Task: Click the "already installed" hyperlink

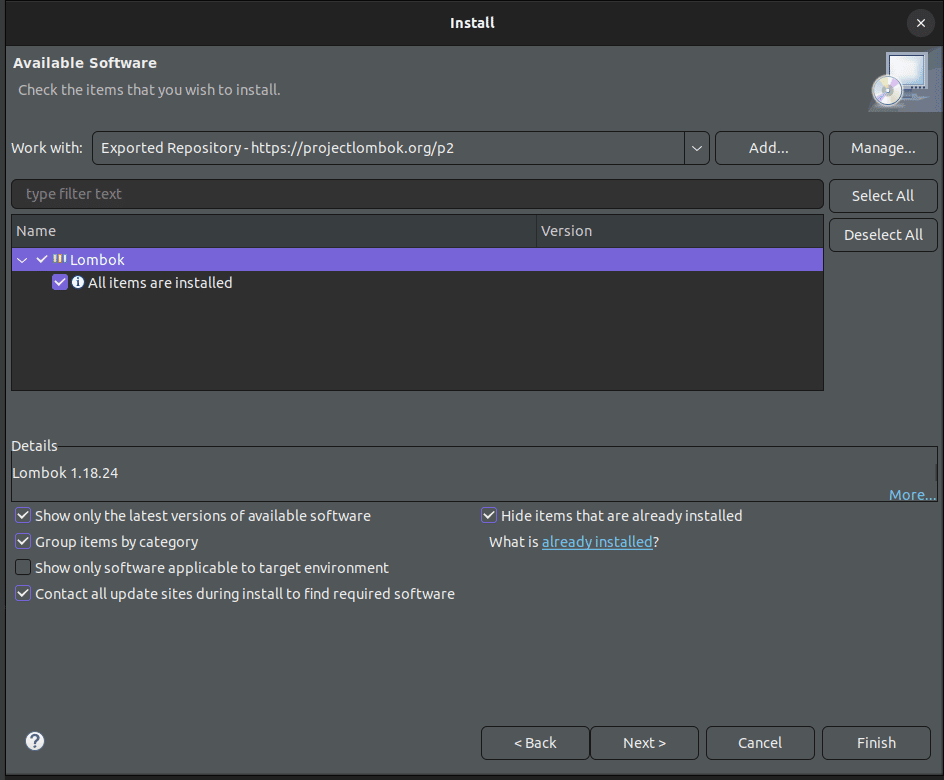Action: (x=597, y=541)
